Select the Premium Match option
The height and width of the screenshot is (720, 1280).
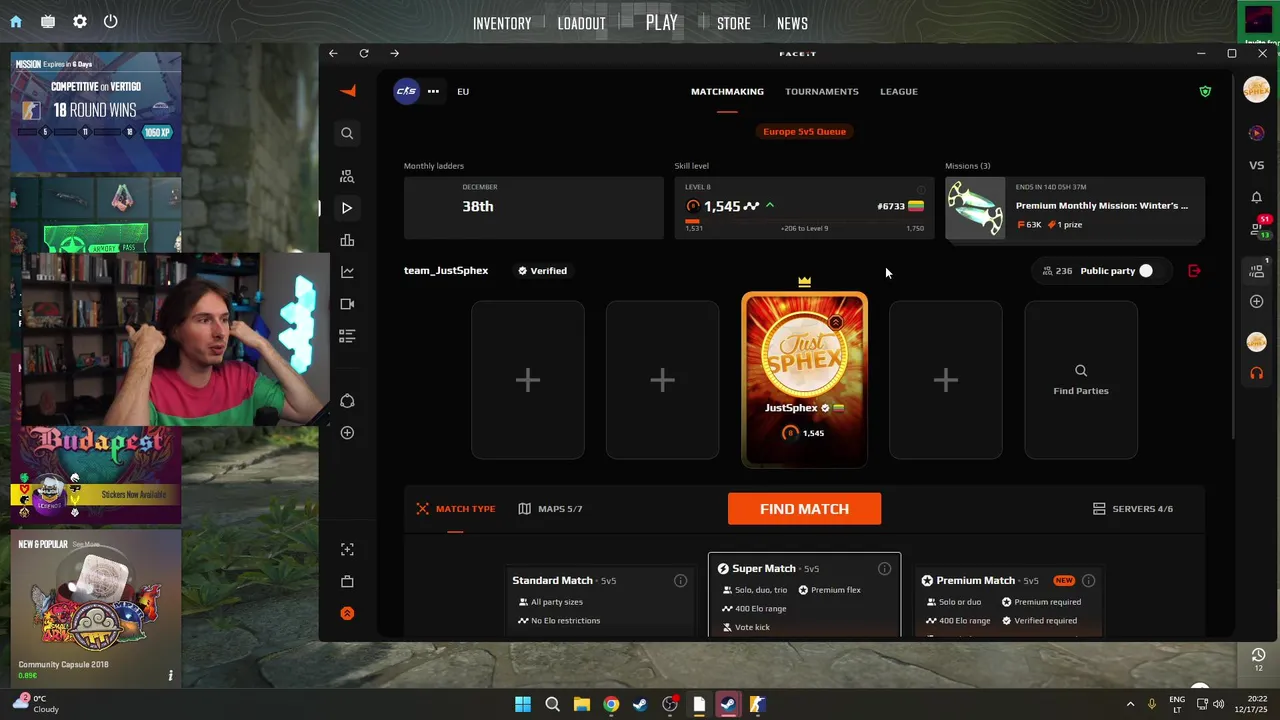[x=1007, y=600]
